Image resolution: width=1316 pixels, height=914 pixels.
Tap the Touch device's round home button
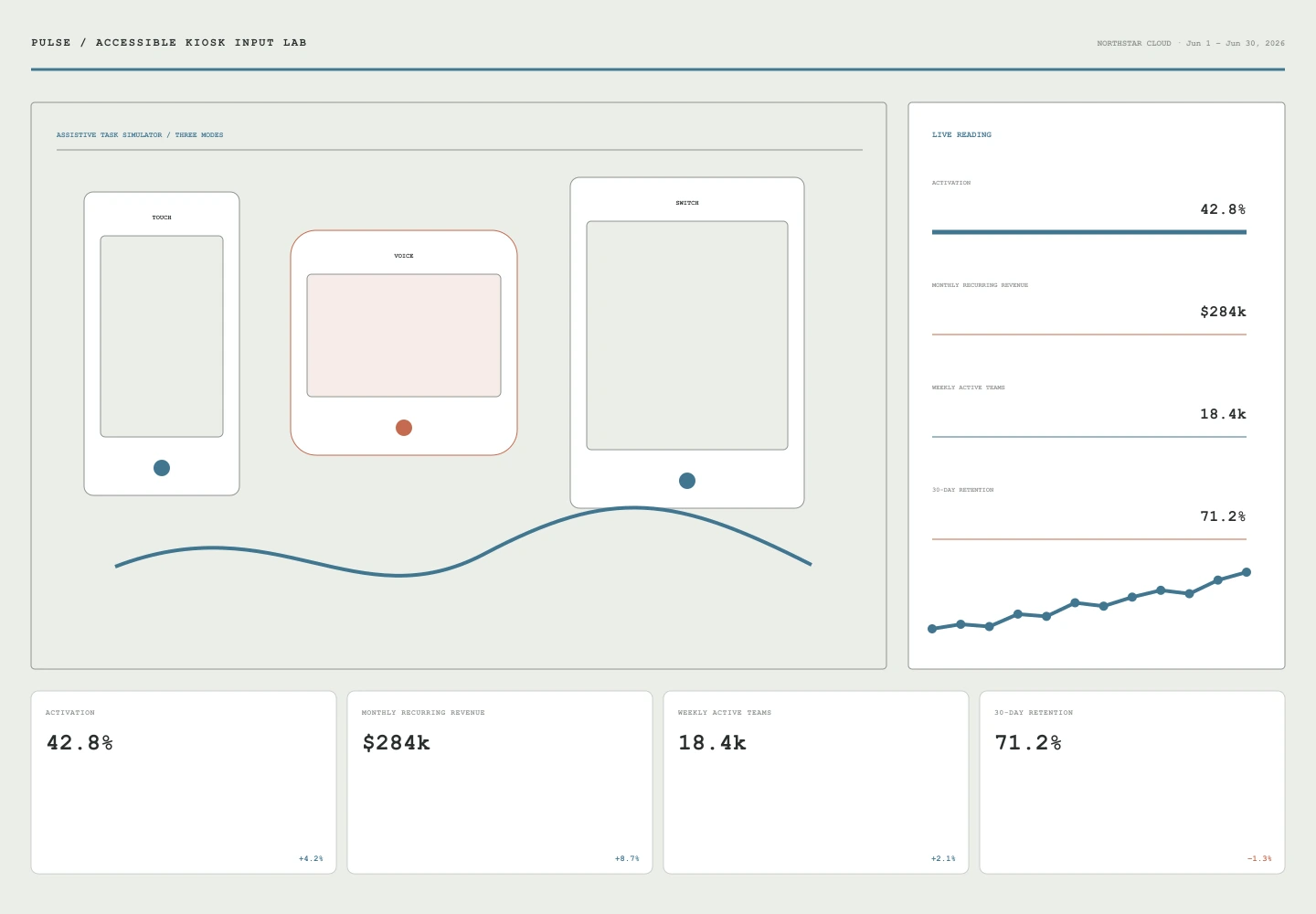[x=162, y=468]
